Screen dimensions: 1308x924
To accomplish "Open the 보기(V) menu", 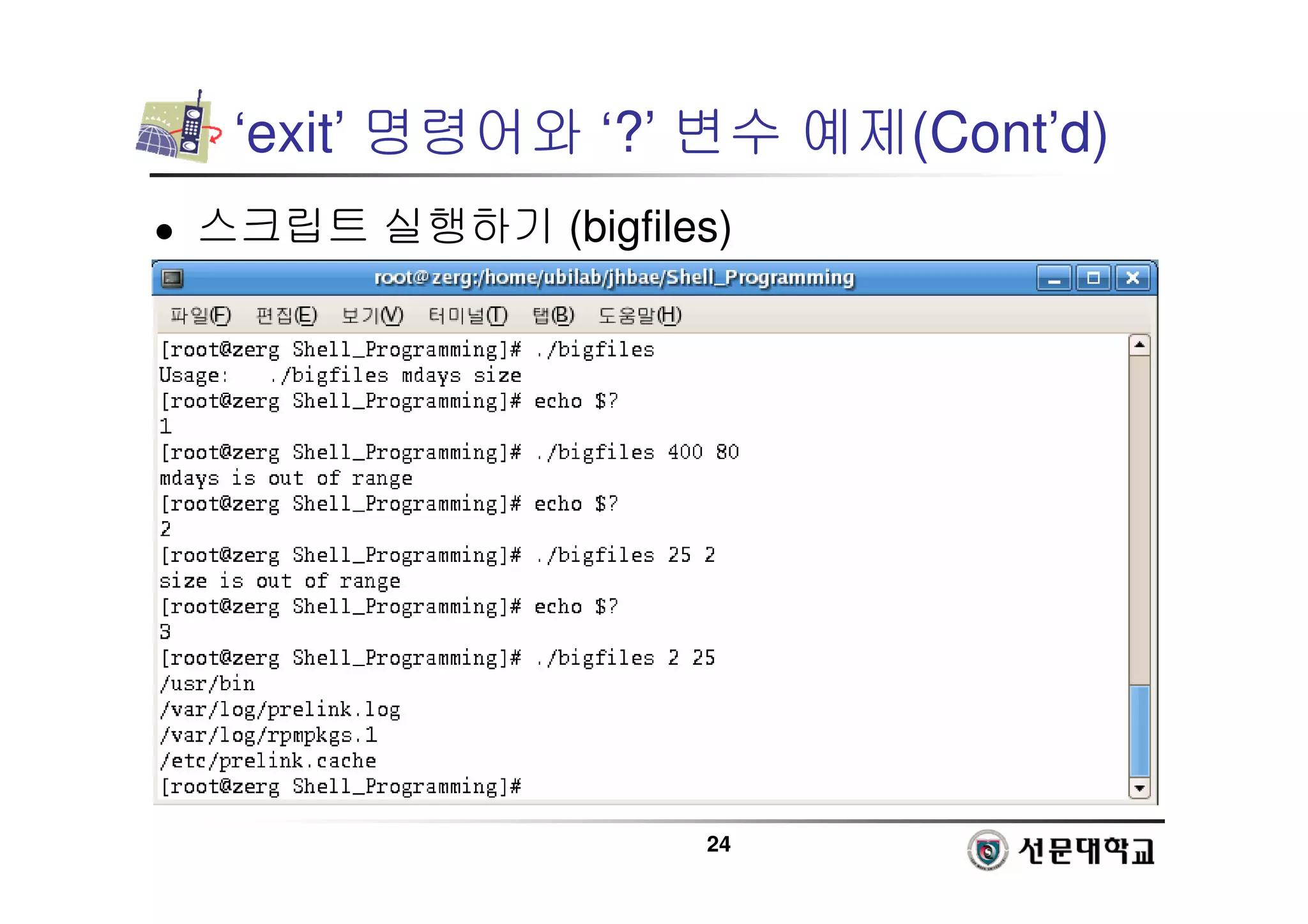I will (x=372, y=315).
